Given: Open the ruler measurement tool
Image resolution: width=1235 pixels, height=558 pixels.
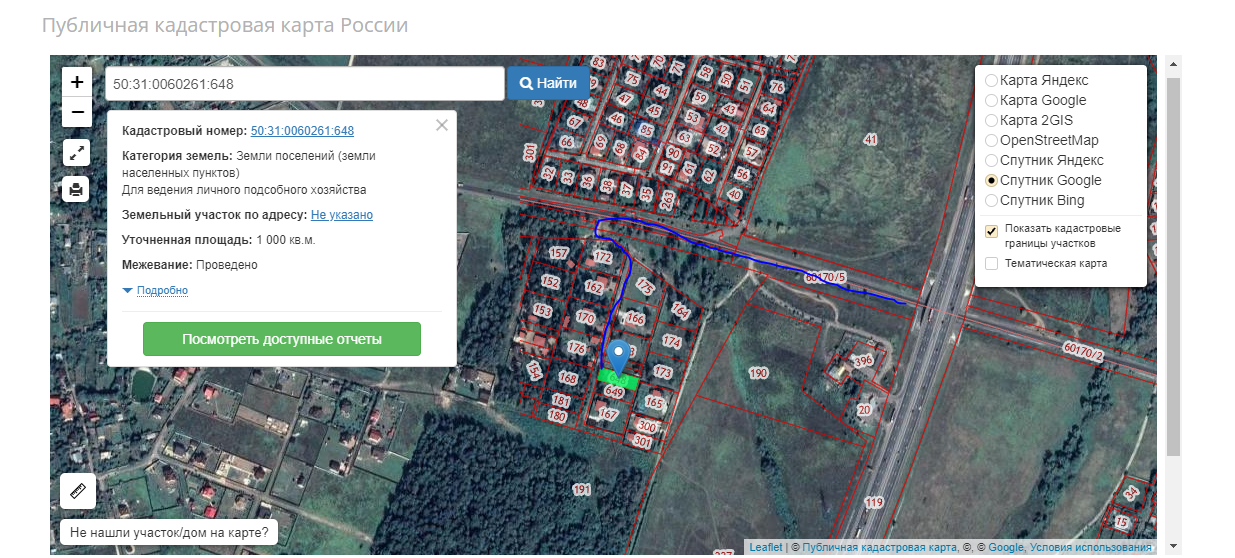Looking at the screenshot, I should click(x=77, y=491).
